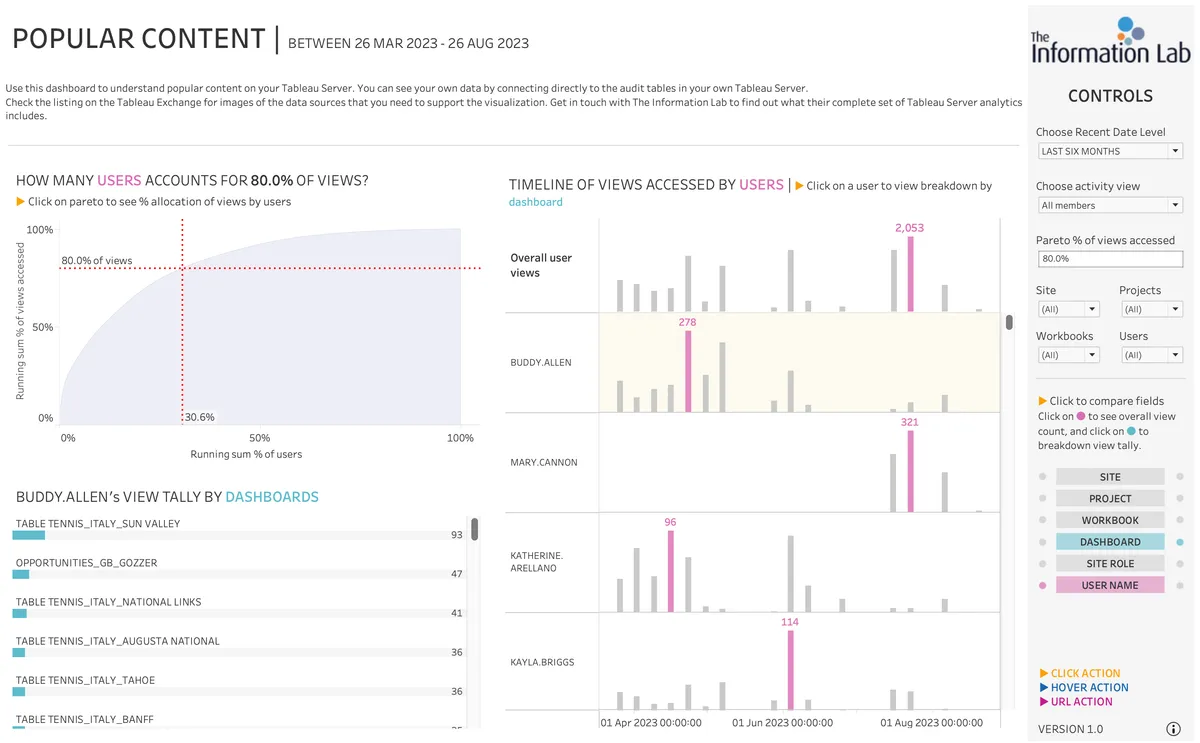This screenshot has height=743, width=1200.
Task: Click the teal dashboard link in timeline title
Action: coord(536,202)
